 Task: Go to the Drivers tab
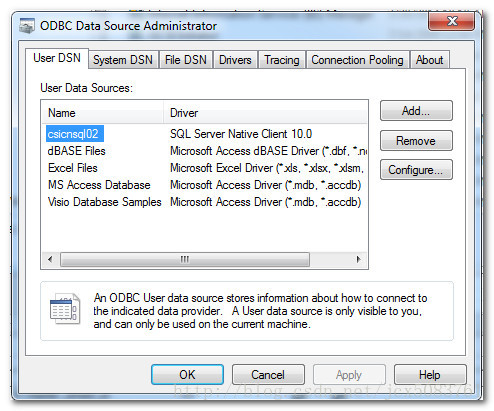click(x=235, y=60)
